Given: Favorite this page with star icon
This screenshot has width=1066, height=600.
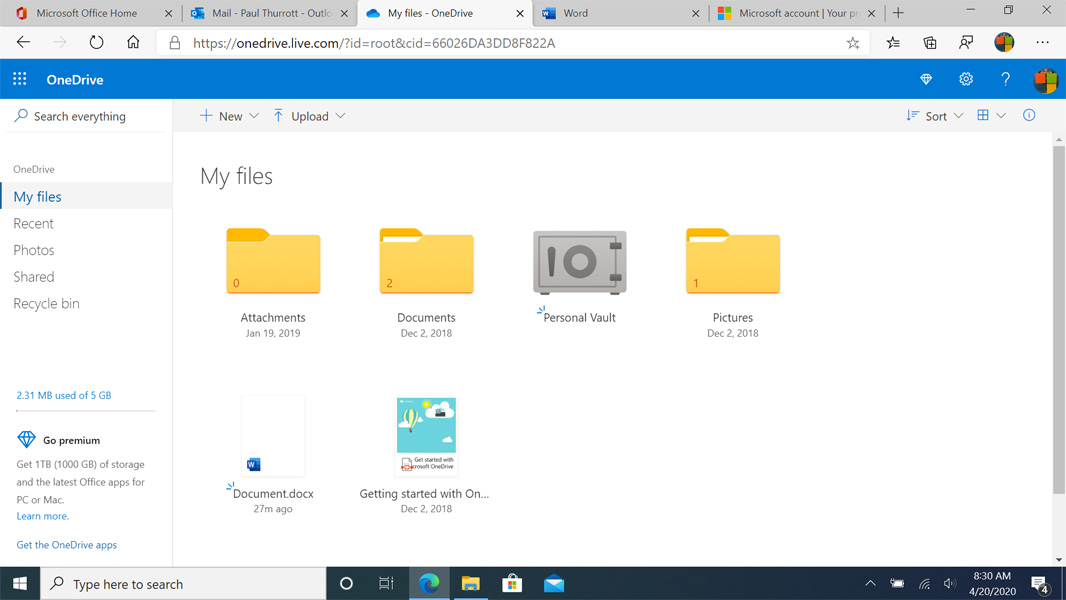Looking at the screenshot, I should click(853, 43).
